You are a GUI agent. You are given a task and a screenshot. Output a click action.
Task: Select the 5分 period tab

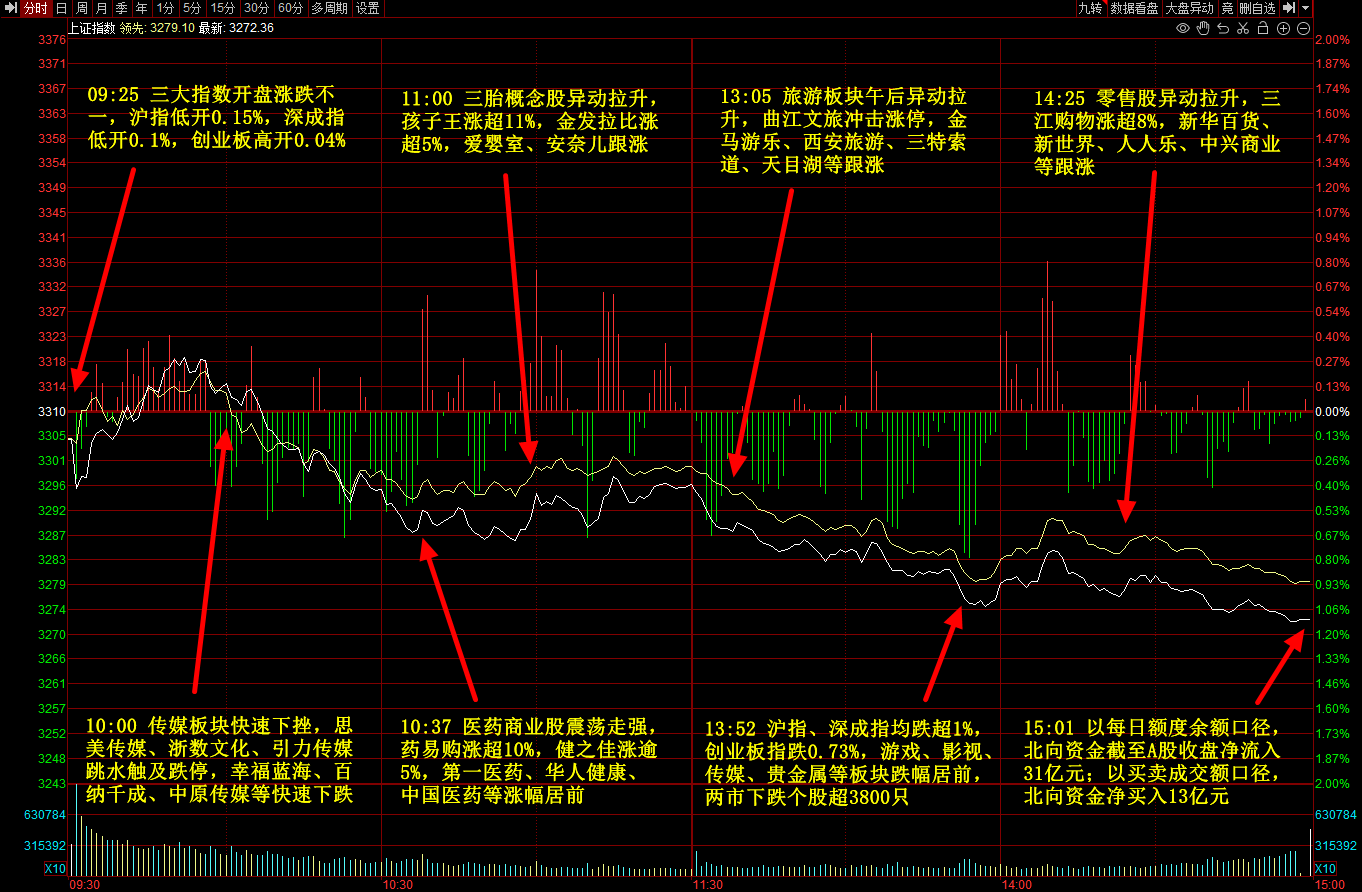(191, 8)
